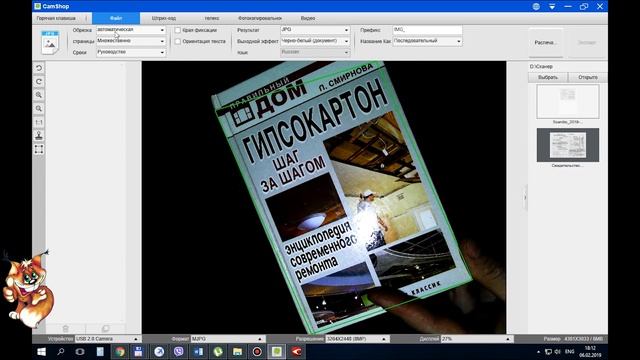
Task: Click the Открыть folder button
Action: 588,77
